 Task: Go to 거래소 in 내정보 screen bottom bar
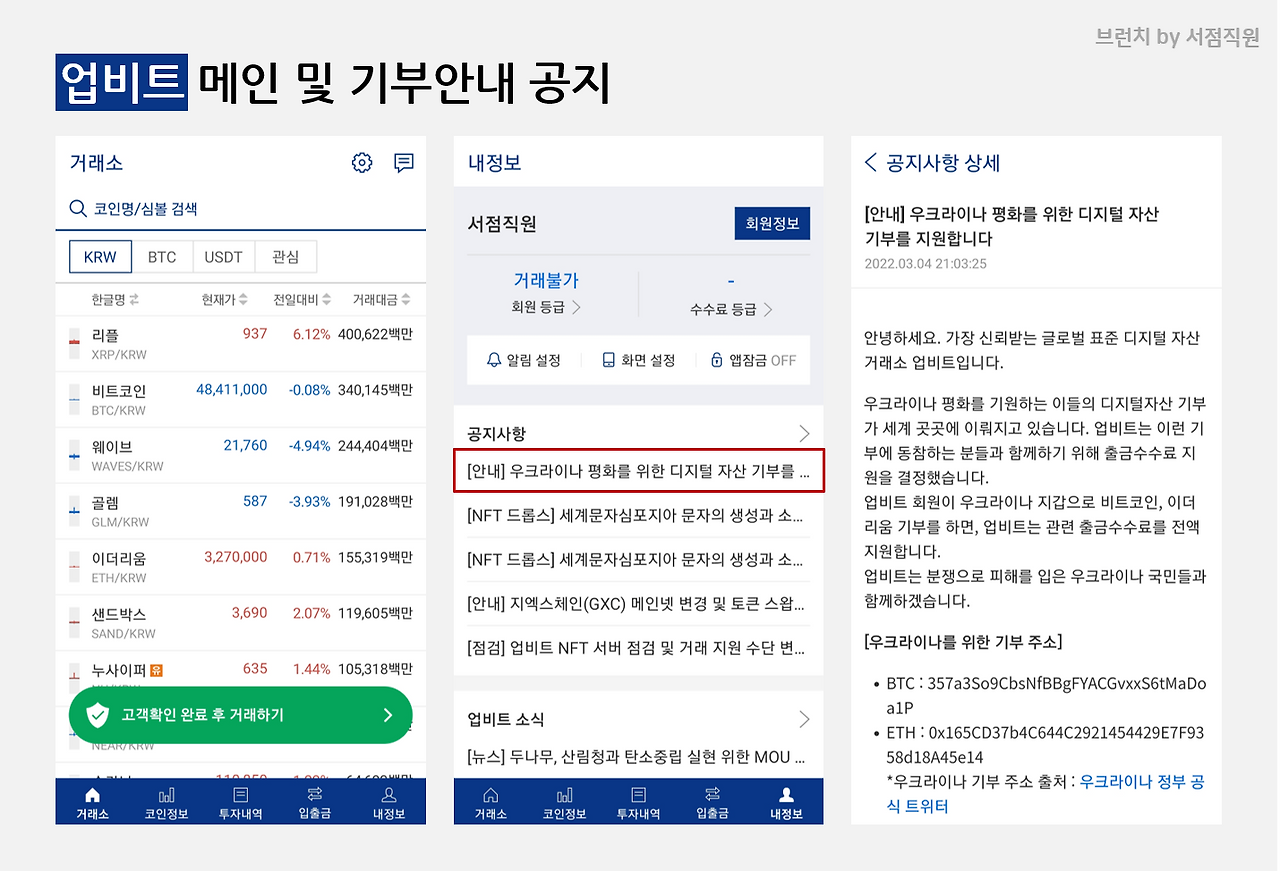[x=491, y=803]
